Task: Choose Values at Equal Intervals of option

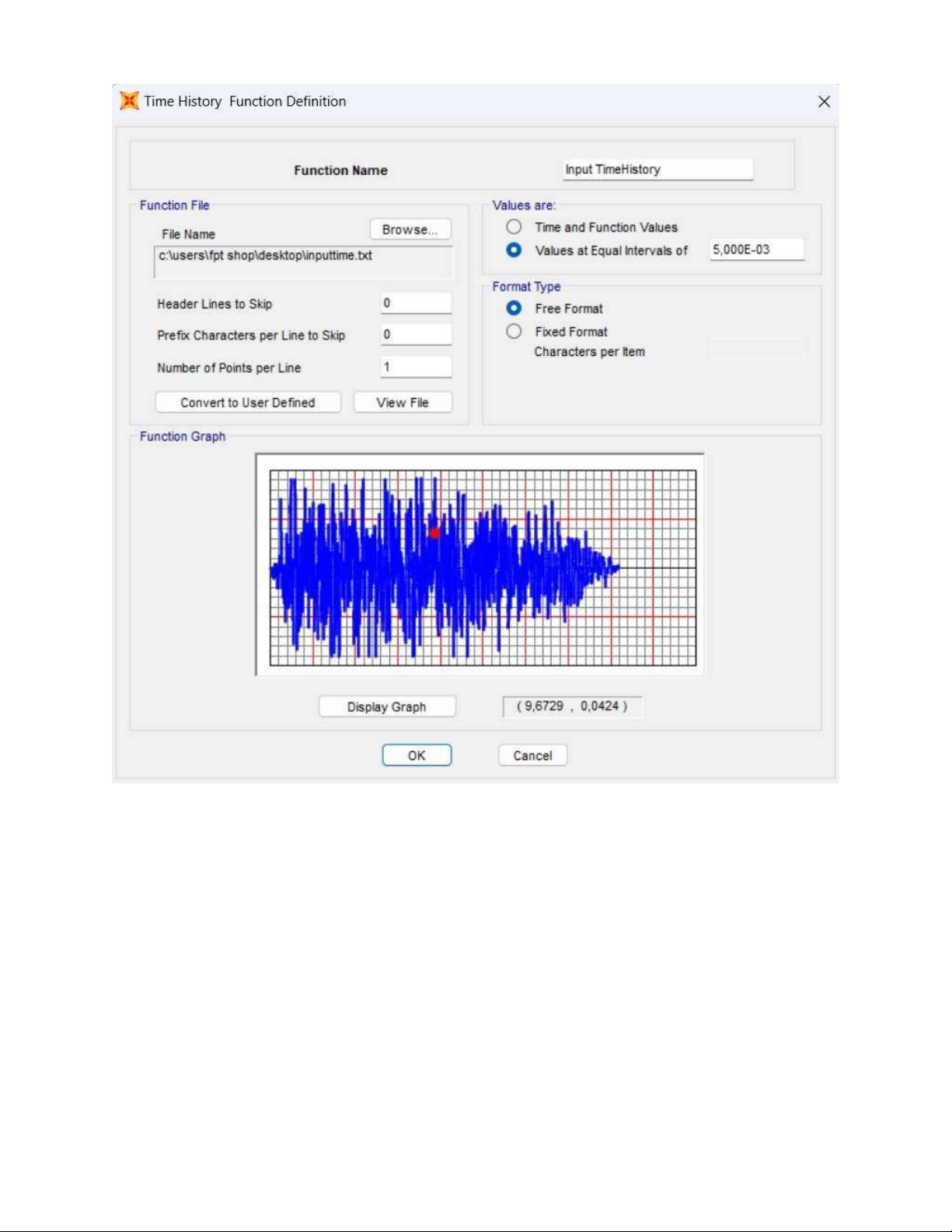Action: pyautogui.click(x=514, y=250)
